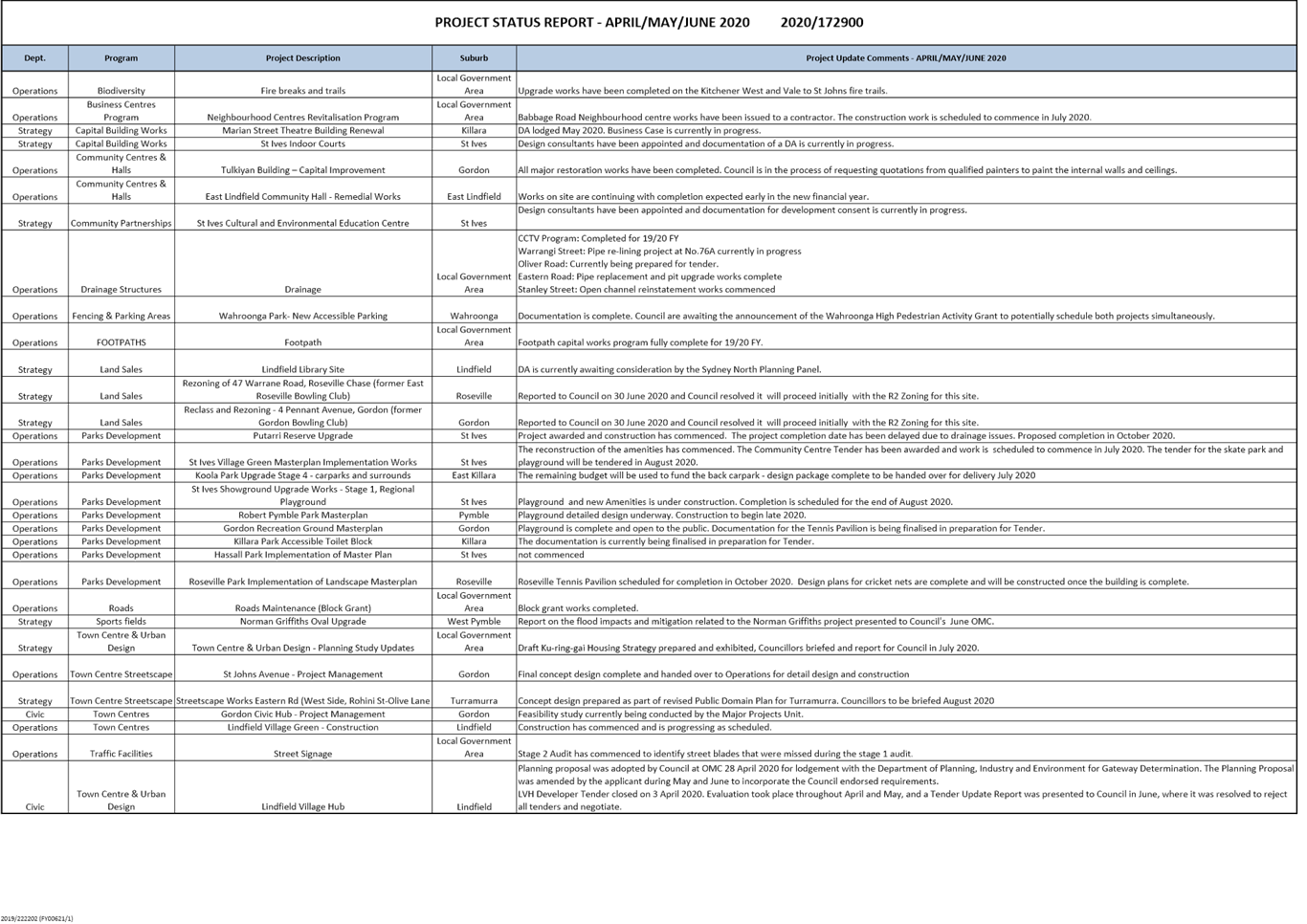Image resolution: width=1307 pixels, height=924 pixels.
Task: Select the Program column header
Action: [121, 58]
